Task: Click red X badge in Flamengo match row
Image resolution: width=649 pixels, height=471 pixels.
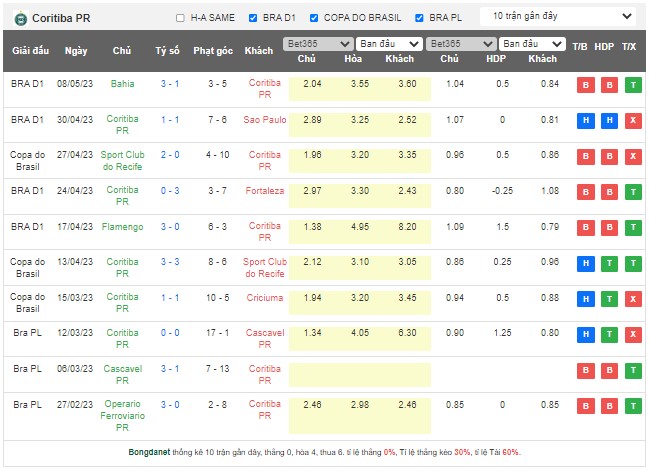Action: pyautogui.click(x=632, y=227)
